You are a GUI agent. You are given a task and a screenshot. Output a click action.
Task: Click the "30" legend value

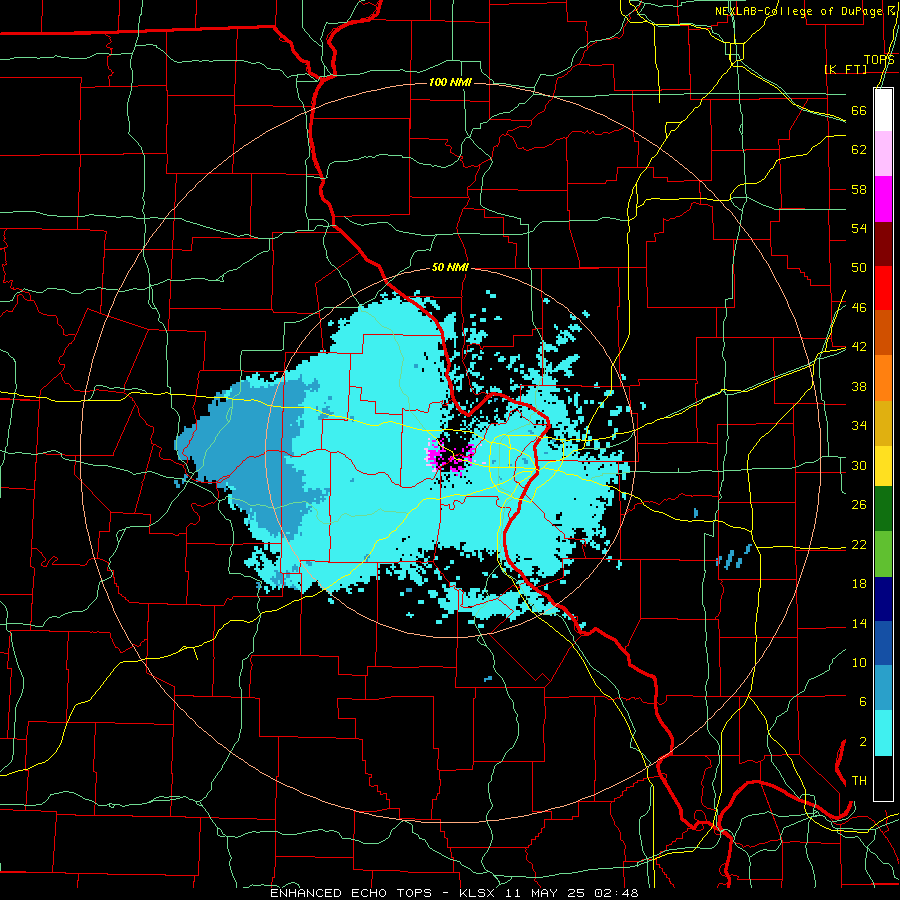[859, 465]
